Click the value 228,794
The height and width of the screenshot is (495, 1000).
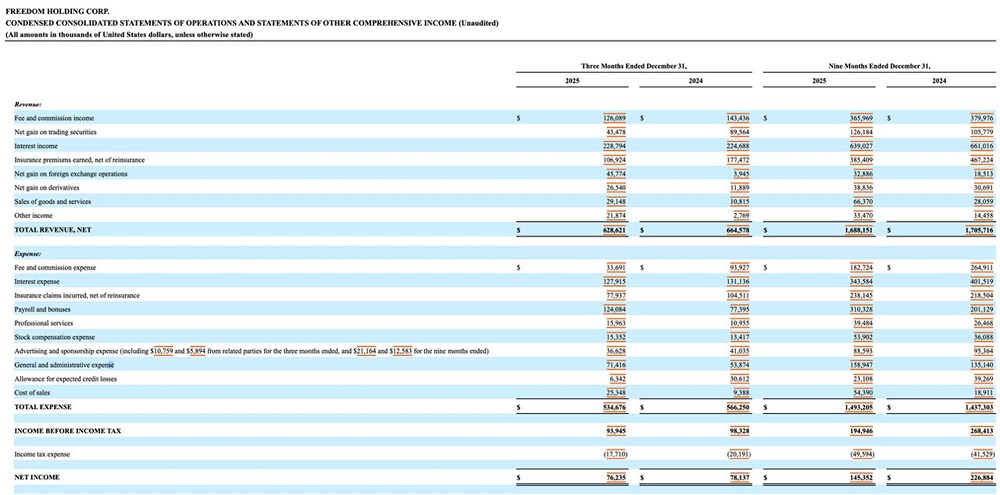click(612, 146)
